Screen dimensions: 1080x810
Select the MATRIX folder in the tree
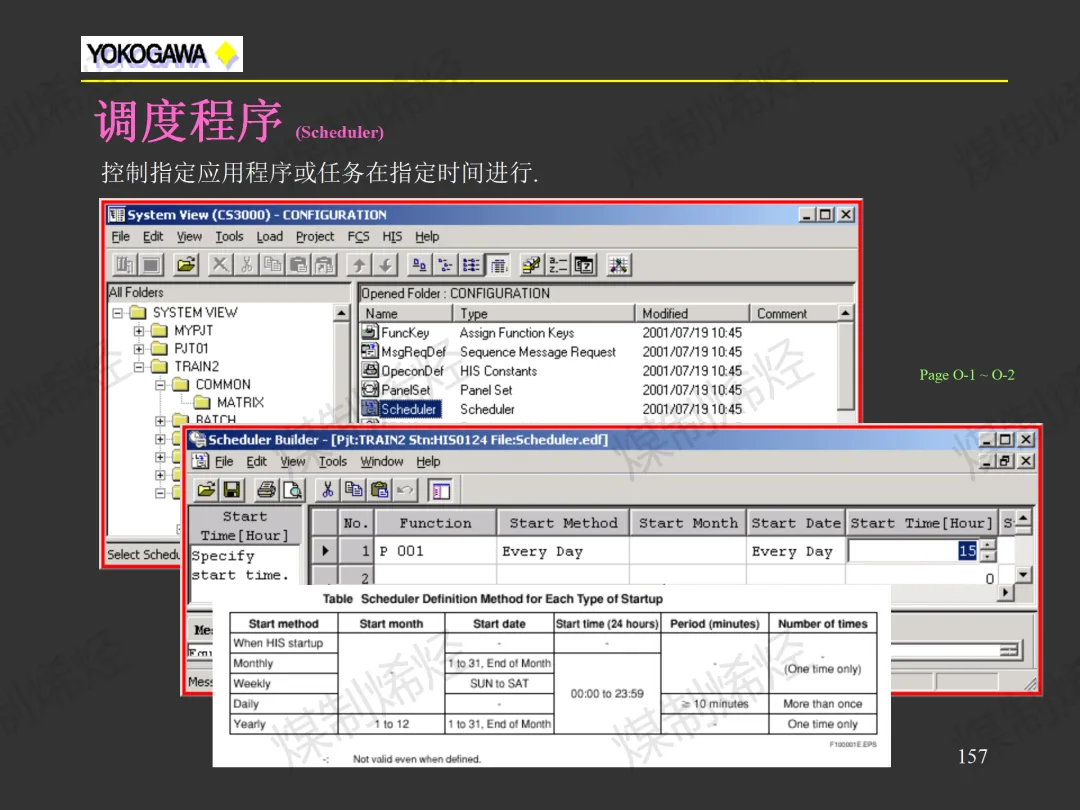(x=230, y=402)
